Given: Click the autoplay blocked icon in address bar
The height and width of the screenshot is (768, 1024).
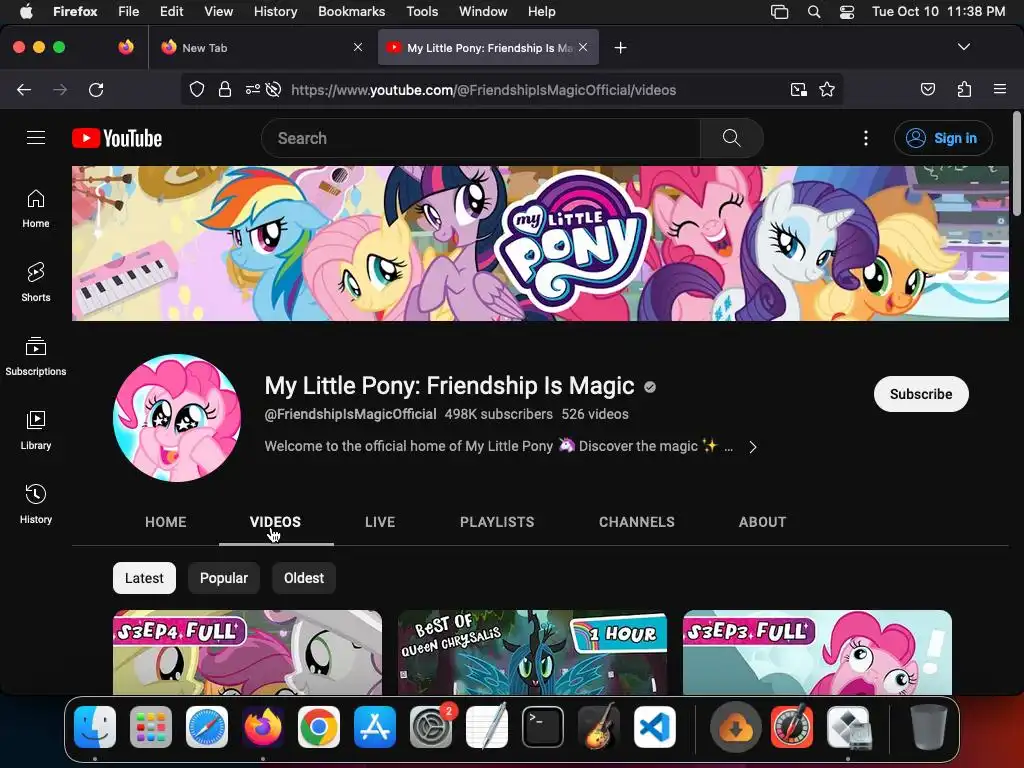Looking at the screenshot, I should click(274, 90).
